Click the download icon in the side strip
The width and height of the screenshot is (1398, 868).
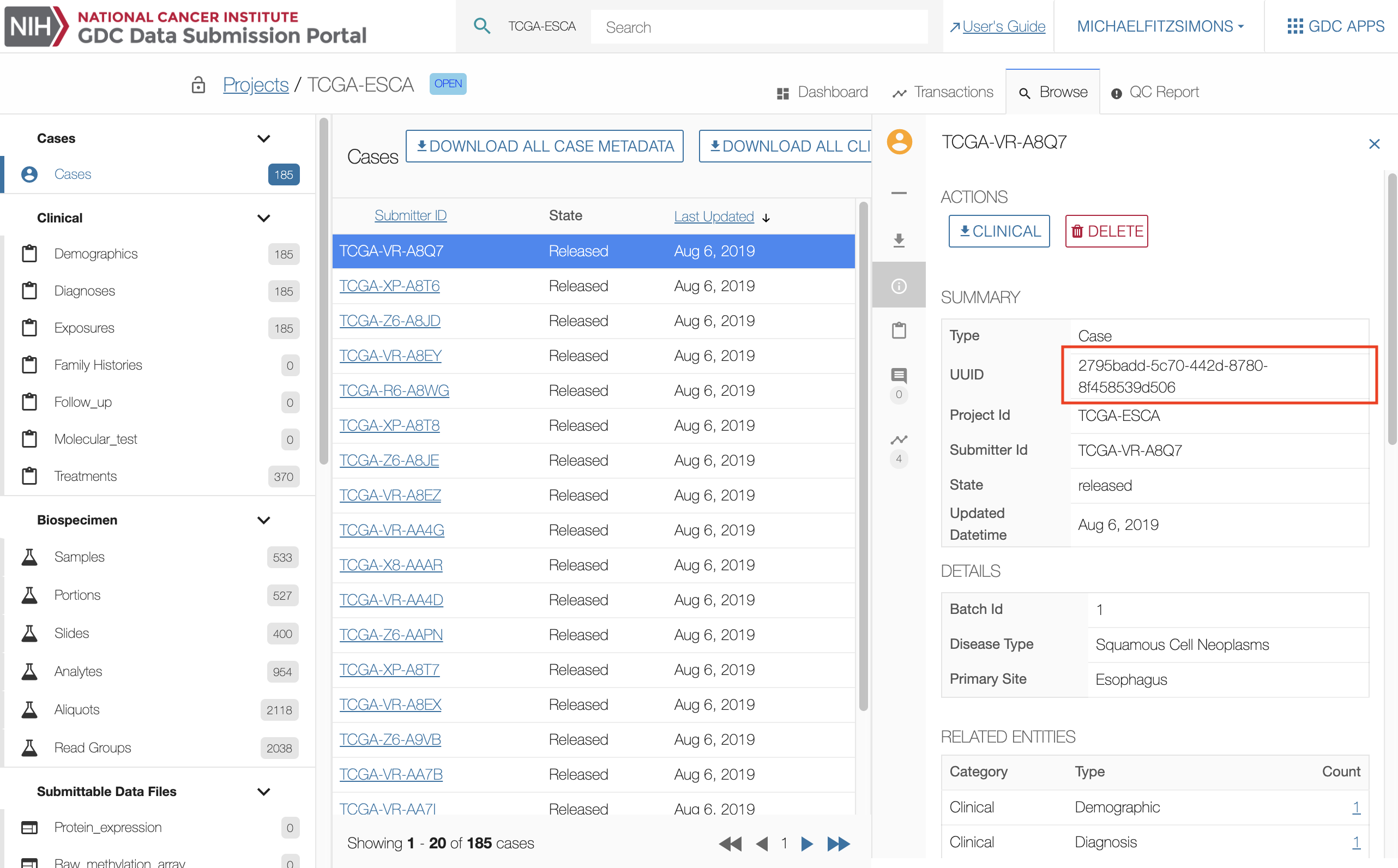(x=899, y=240)
